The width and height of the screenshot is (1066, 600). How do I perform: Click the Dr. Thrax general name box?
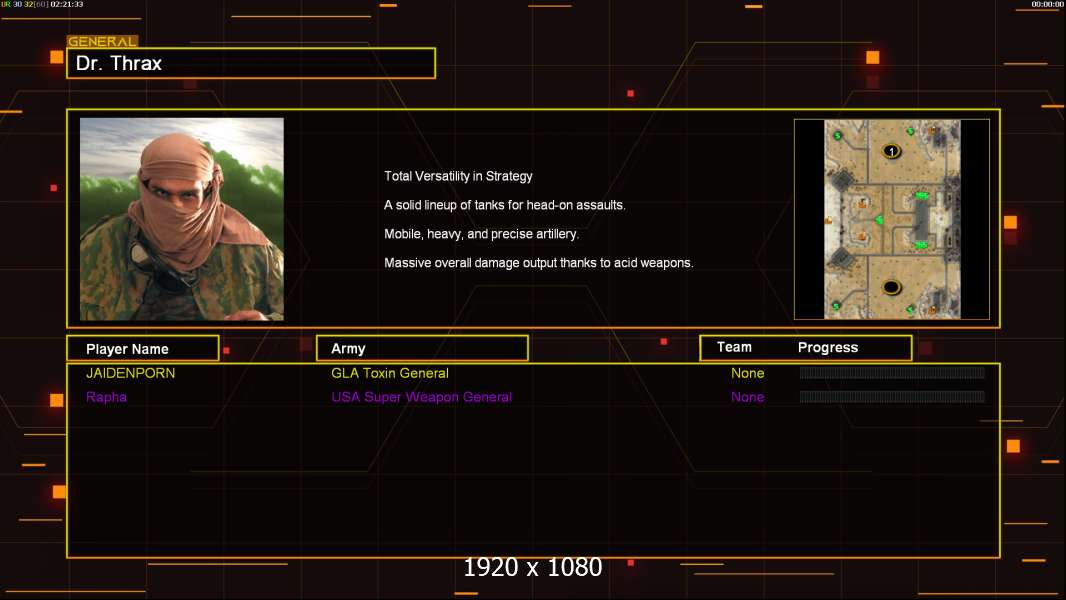pyautogui.click(x=251, y=63)
